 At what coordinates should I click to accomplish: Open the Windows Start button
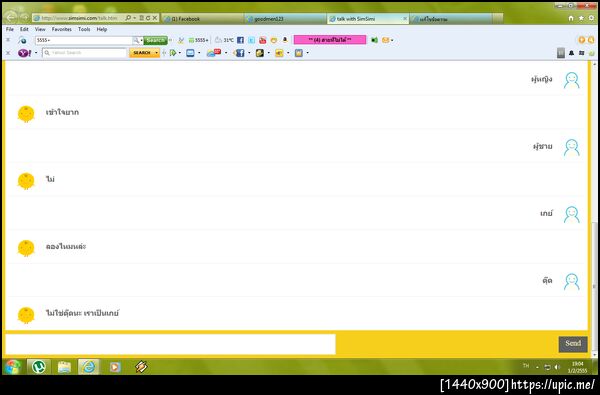coord(13,367)
